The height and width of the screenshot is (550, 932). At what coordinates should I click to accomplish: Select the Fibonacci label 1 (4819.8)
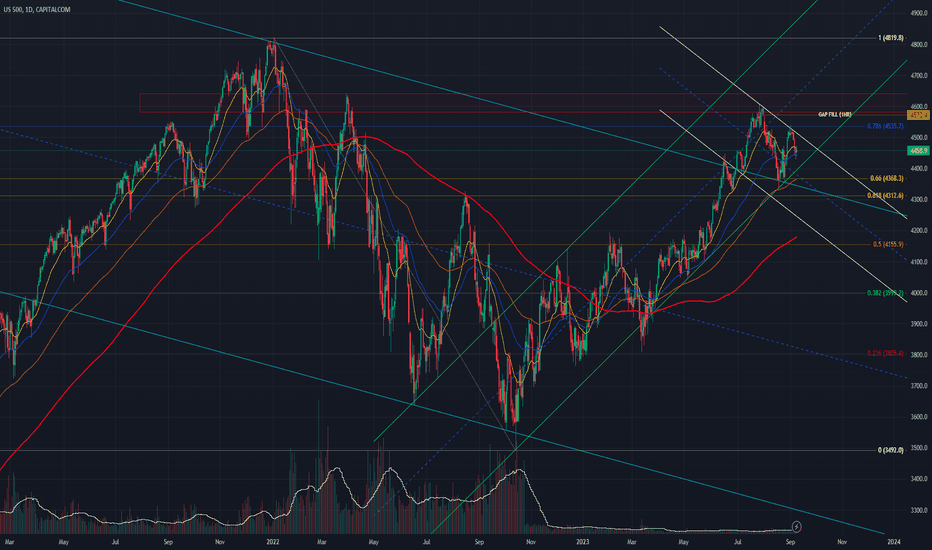pyautogui.click(x=890, y=38)
